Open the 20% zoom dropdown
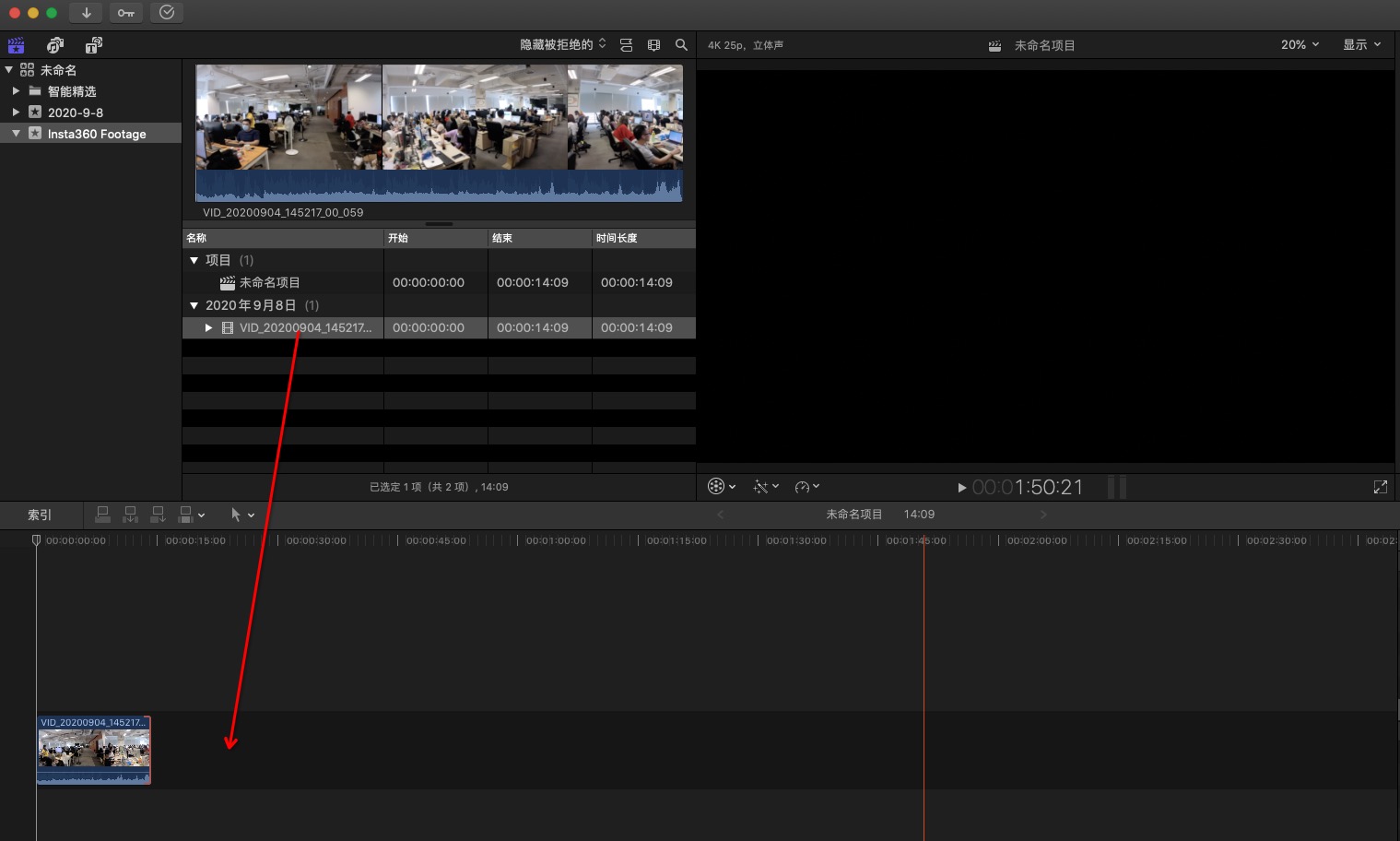 click(1300, 44)
